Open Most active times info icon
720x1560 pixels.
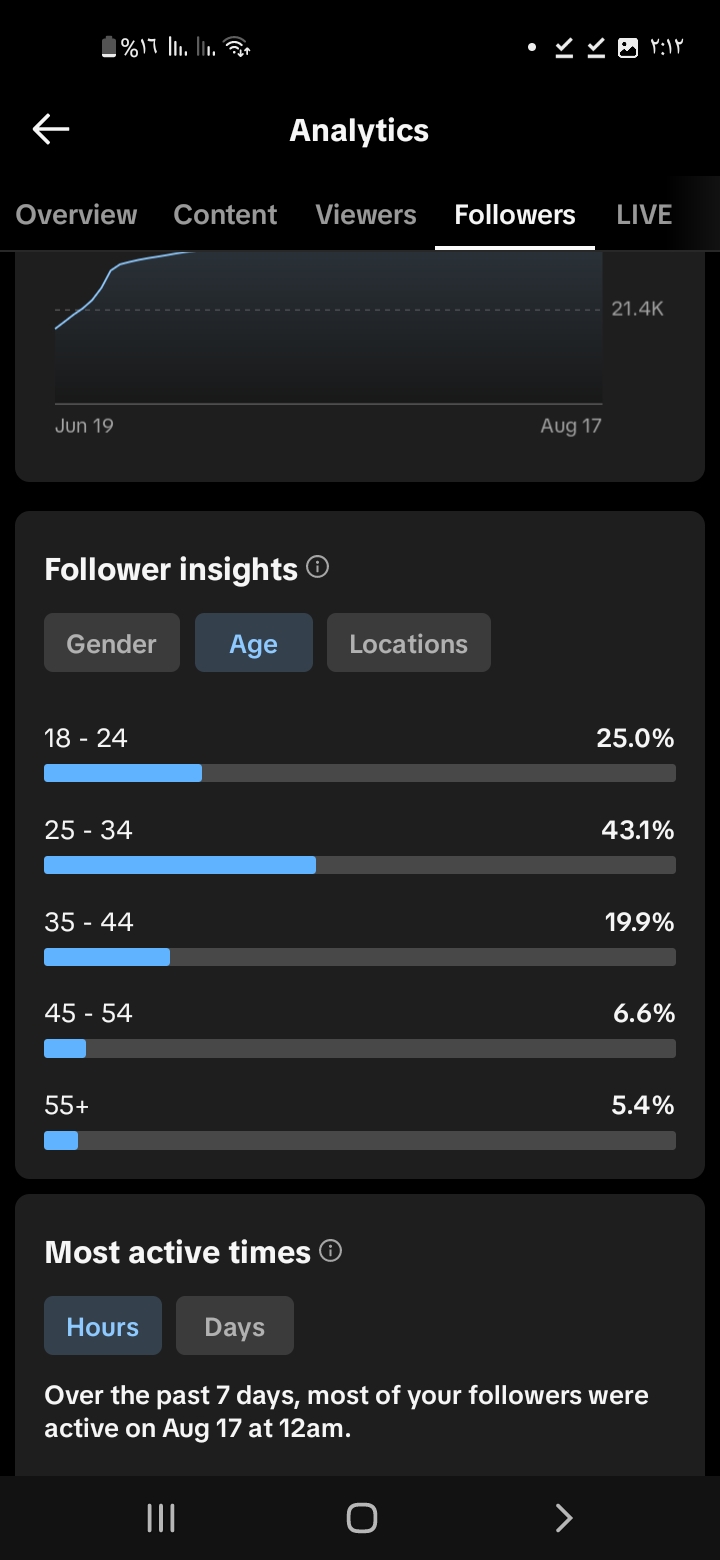[331, 1251]
